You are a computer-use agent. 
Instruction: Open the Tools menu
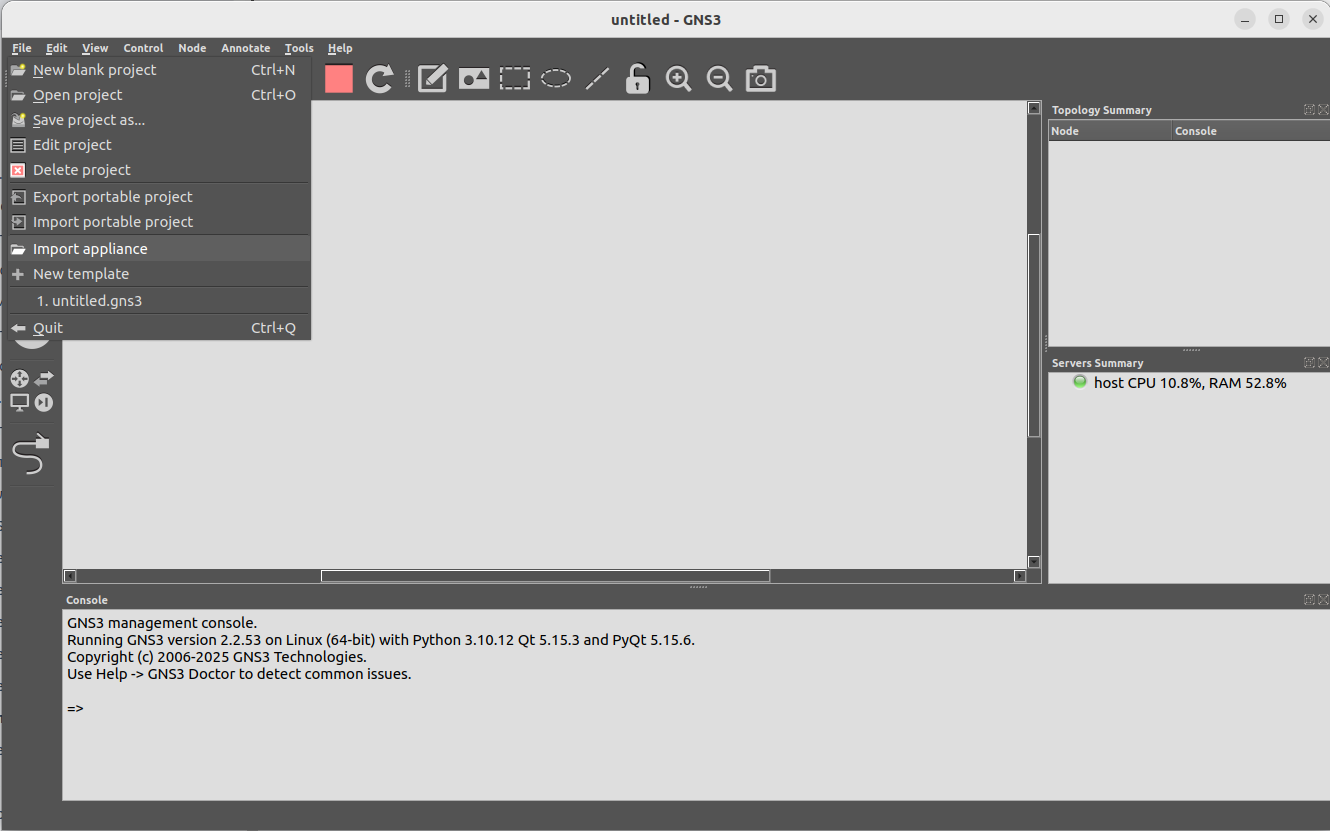[299, 48]
